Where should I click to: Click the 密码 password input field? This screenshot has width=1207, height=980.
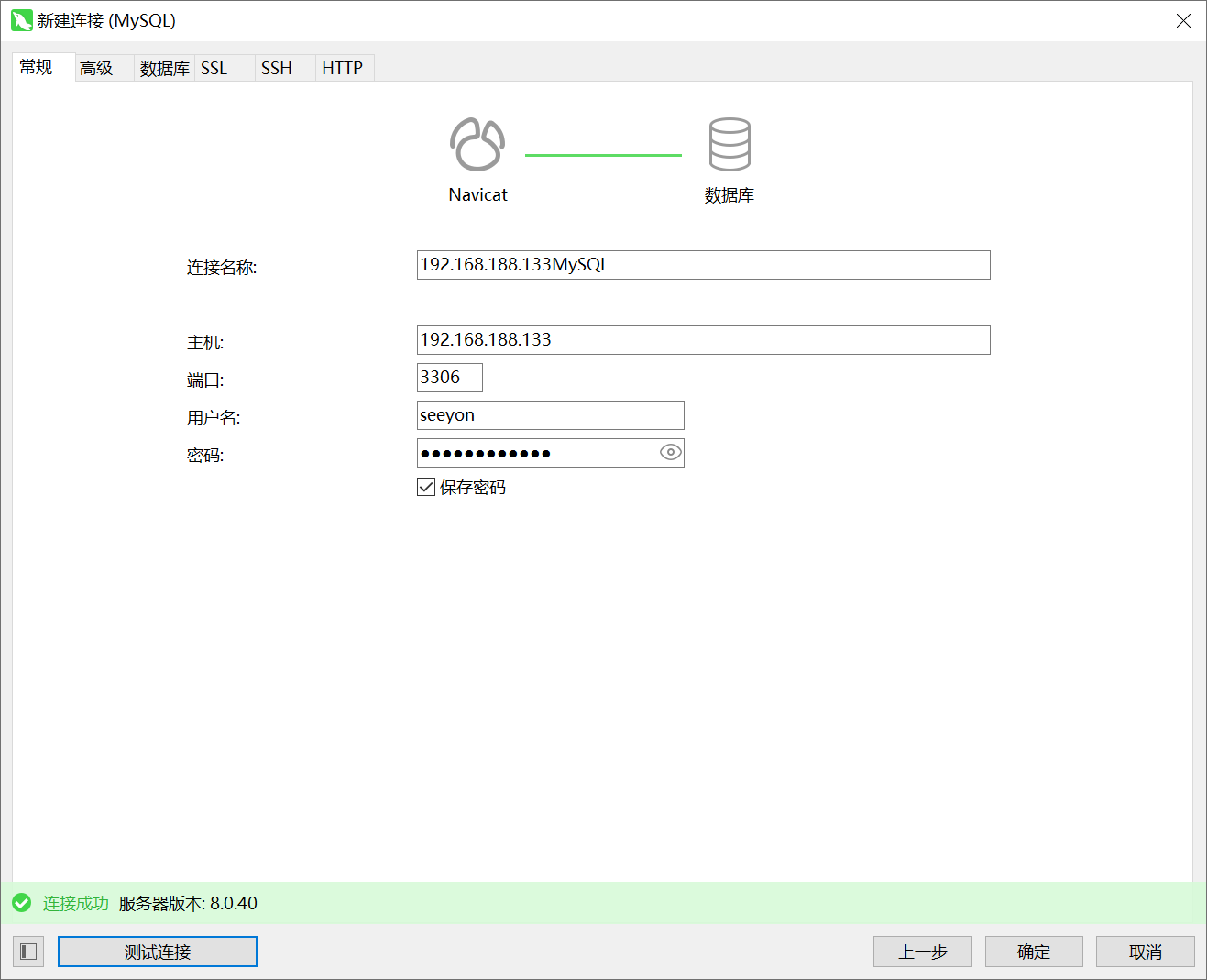pos(551,453)
